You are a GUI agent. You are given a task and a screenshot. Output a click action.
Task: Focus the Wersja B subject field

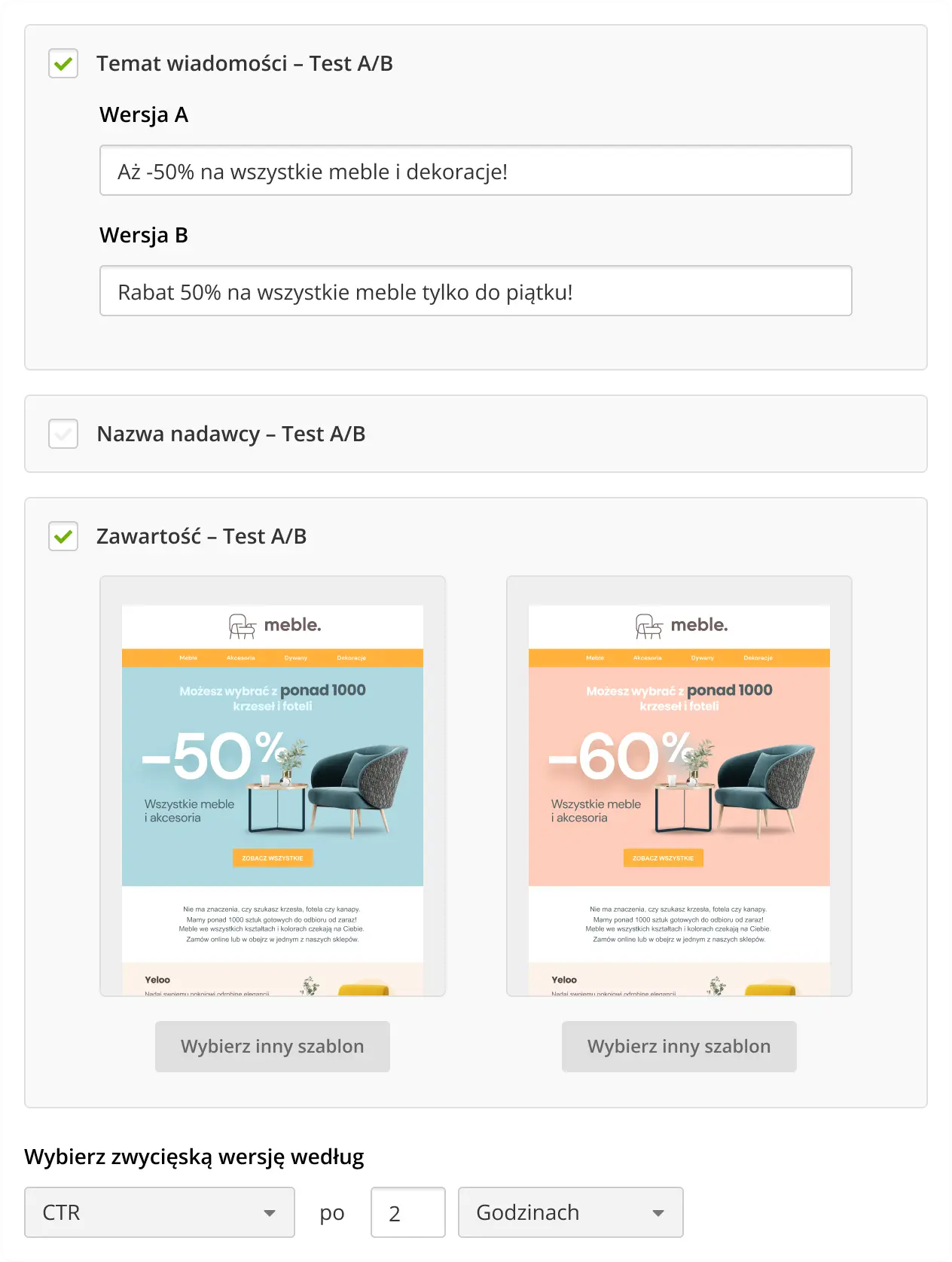point(475,291)
